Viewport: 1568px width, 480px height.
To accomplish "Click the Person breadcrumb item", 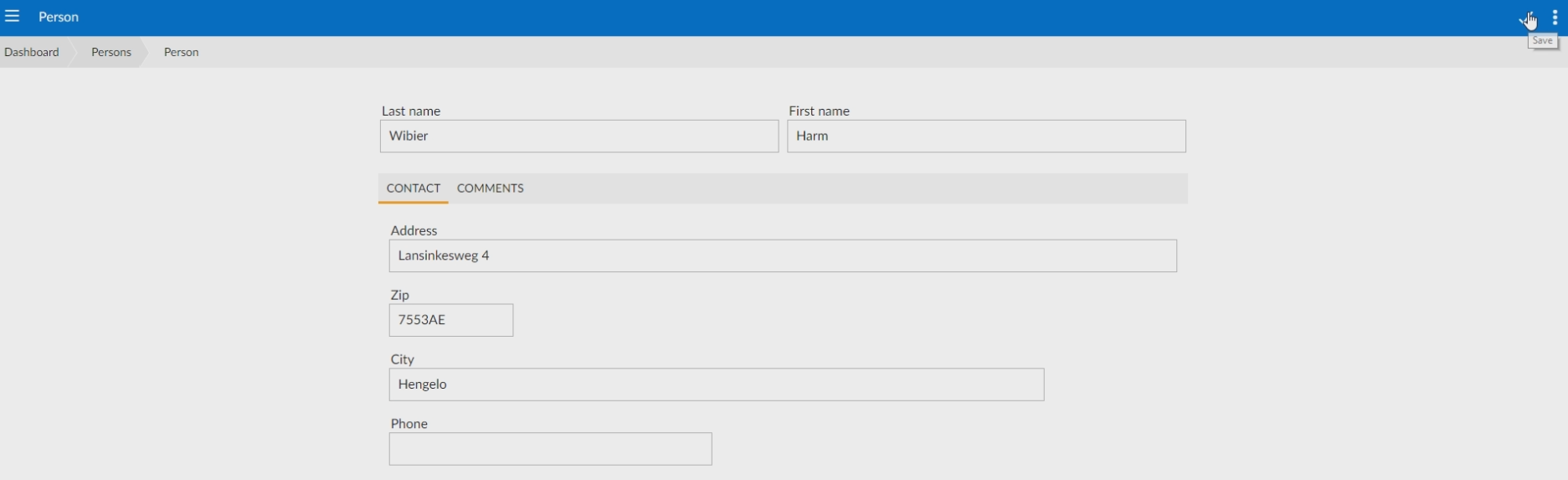I will 181,52.
